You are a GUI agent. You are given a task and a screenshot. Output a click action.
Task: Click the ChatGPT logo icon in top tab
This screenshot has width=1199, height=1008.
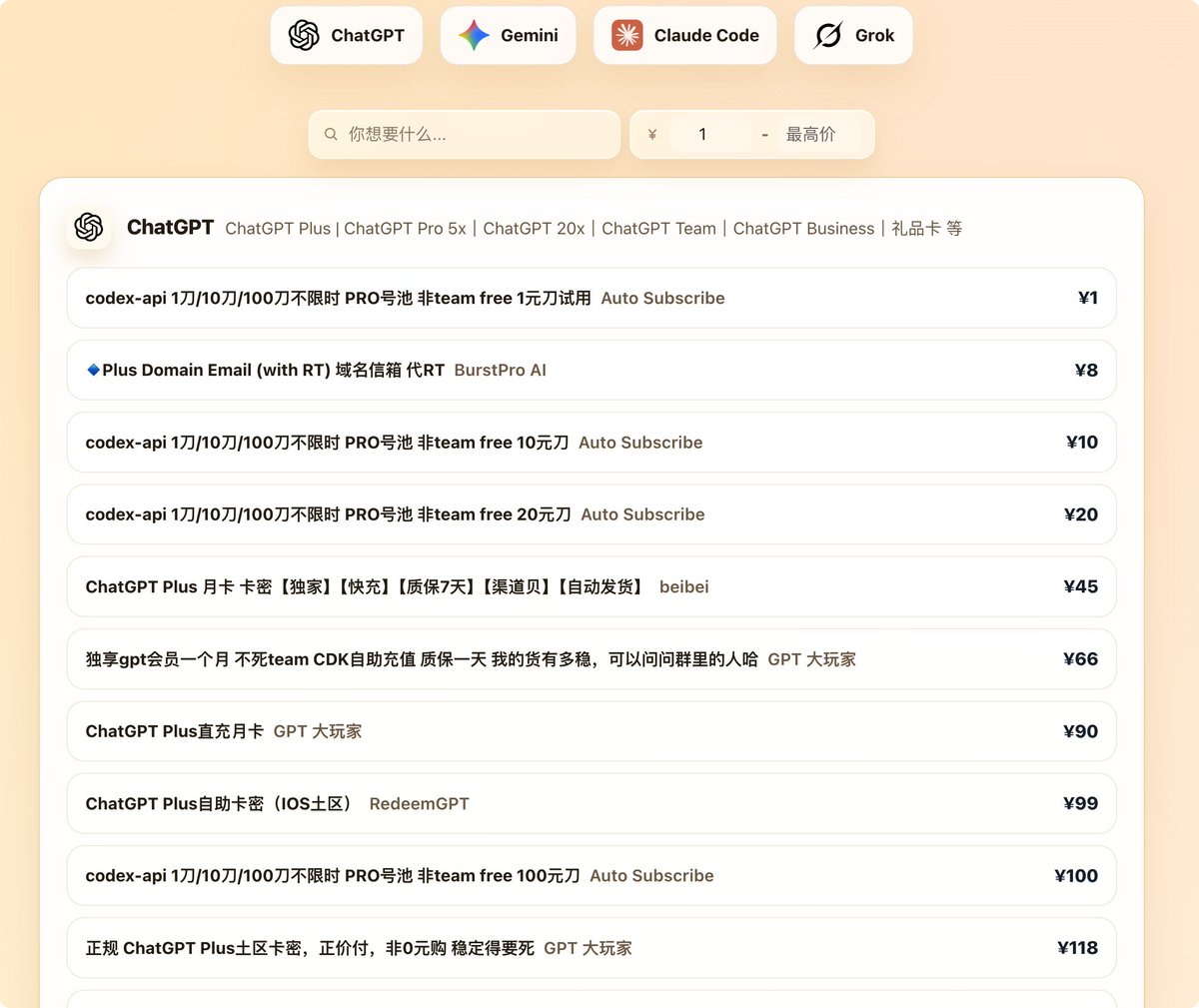tap(304, 35)
